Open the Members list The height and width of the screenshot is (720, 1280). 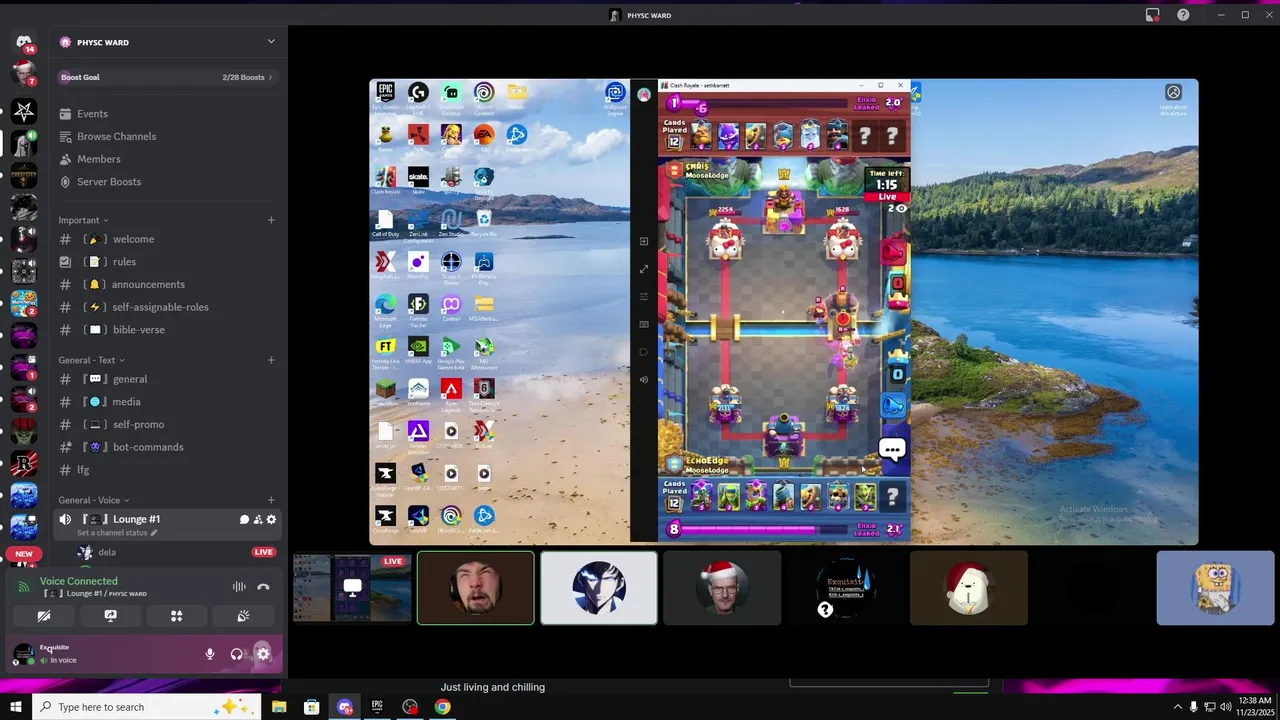[167, 159]
